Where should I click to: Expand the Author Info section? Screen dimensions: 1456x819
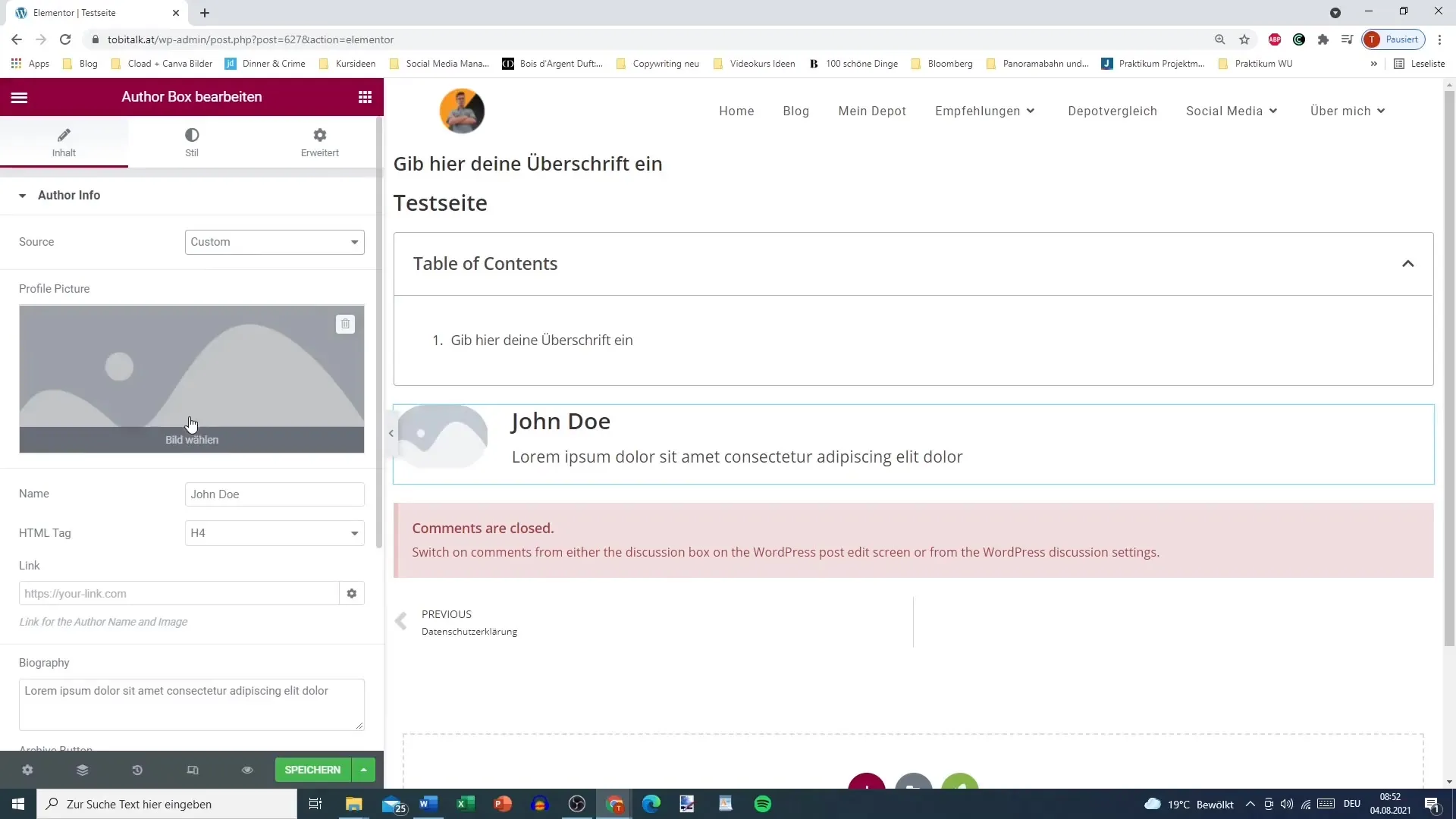[22, 195]
